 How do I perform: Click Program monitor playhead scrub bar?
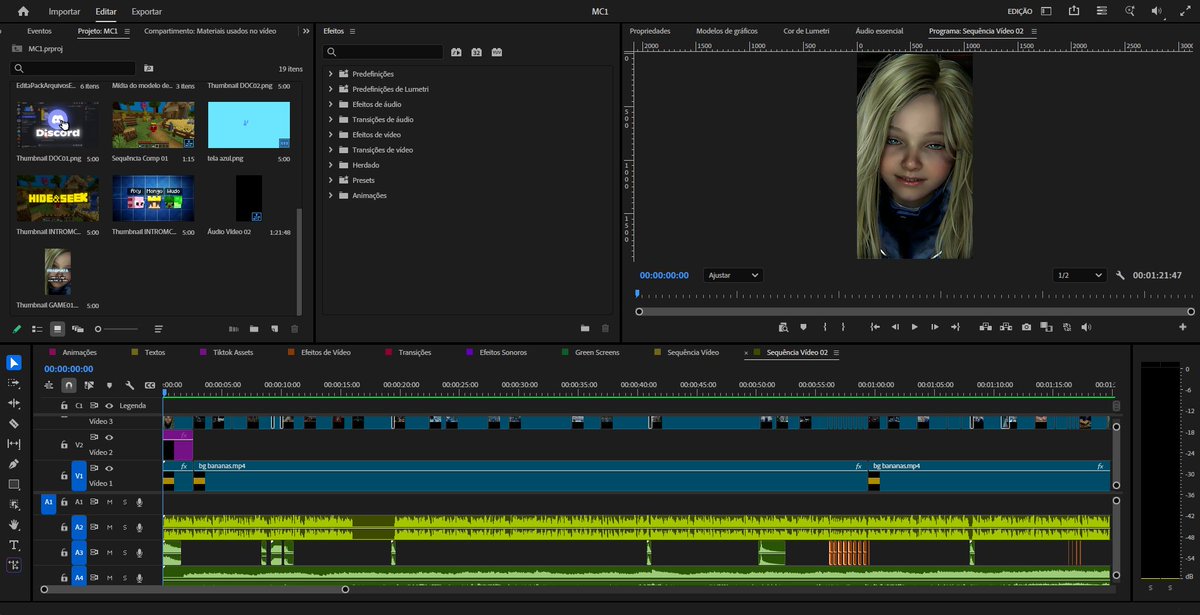pyautogui.click(x=913, y=295)
